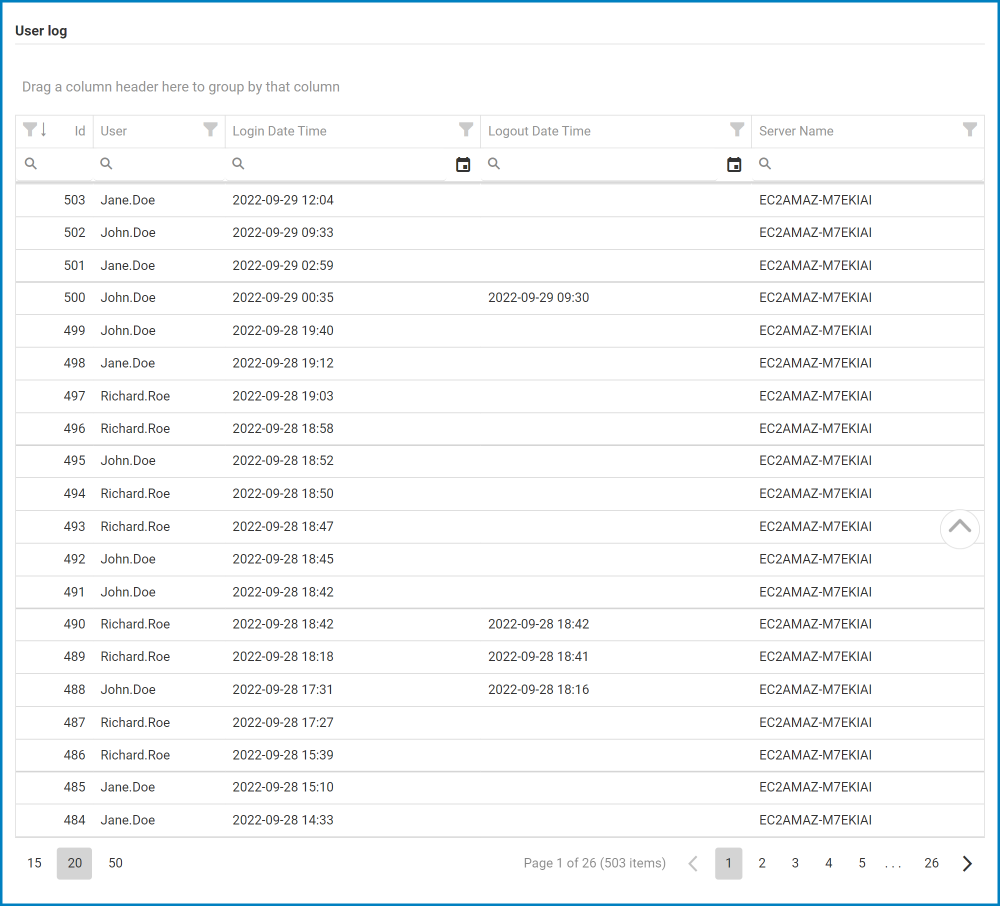Click the search icon in the Server Name filter cell
The width and height of the screenshot is (1000, 906).
pos(764,164)
